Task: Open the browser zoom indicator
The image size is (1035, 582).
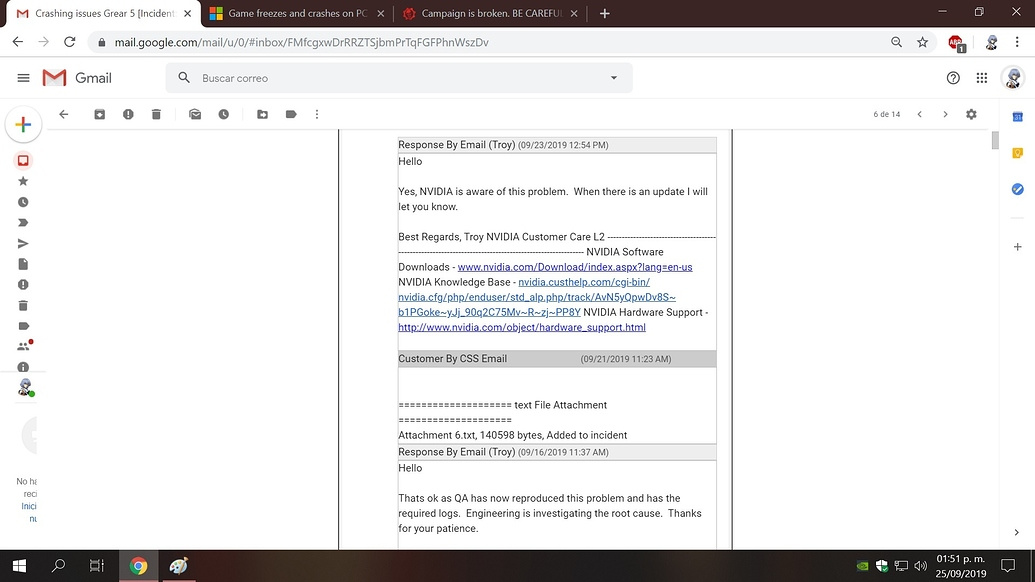Action: (896, 42)
